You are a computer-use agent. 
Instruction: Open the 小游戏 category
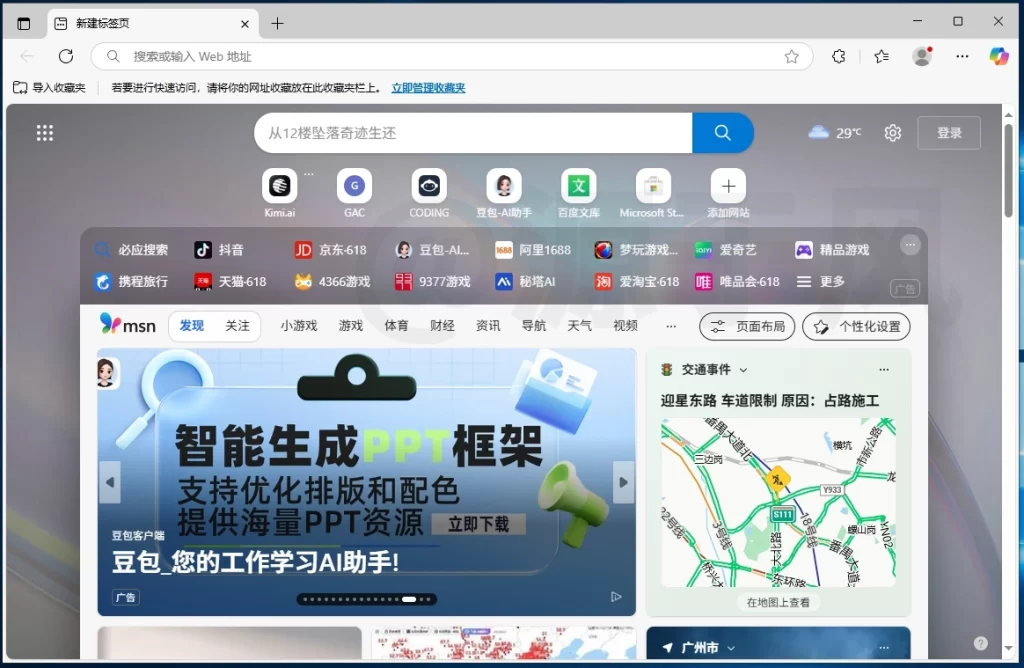pos(298,326)
